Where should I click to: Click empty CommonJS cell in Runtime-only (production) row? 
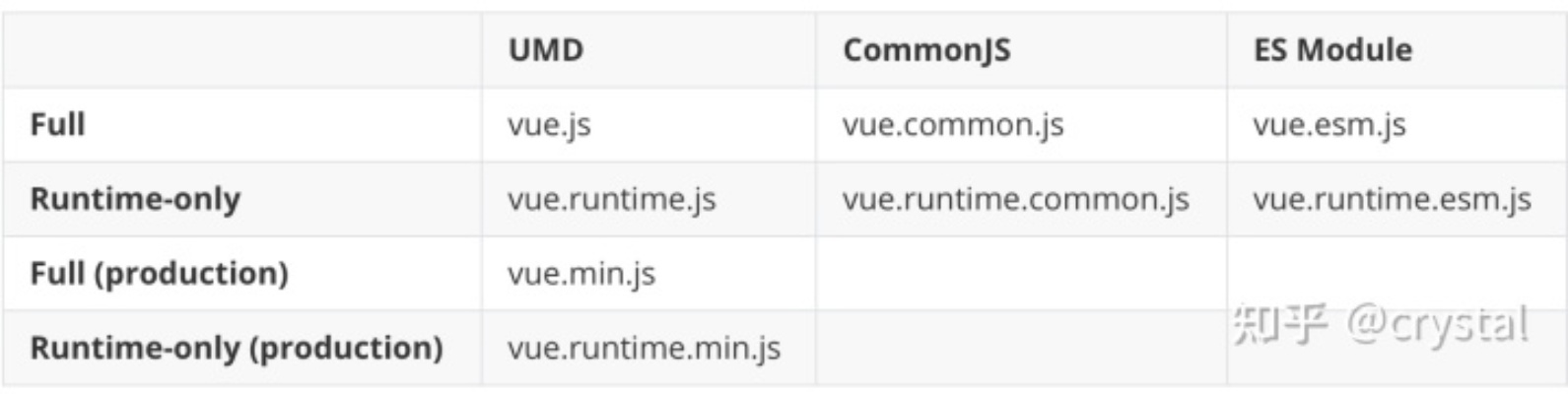coord(1021,348)
